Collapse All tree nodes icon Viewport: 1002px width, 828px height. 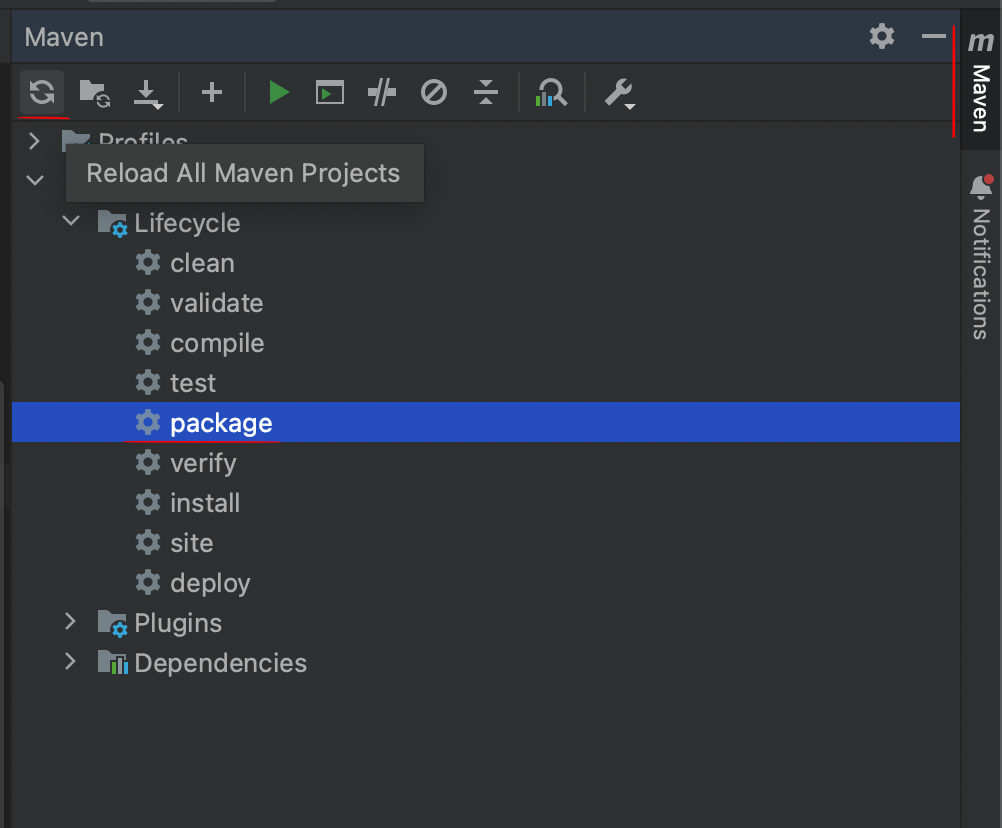(486, 93)
